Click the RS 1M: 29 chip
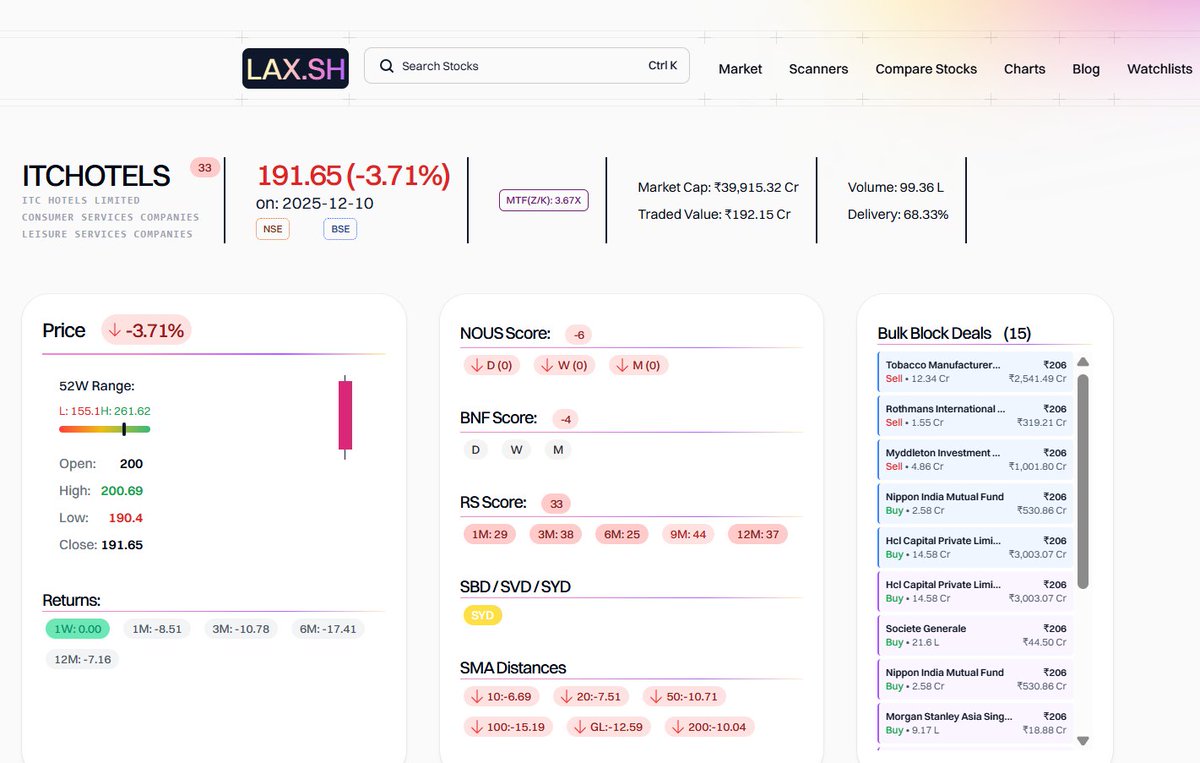Screen dimensions: 1200x763 490,534
